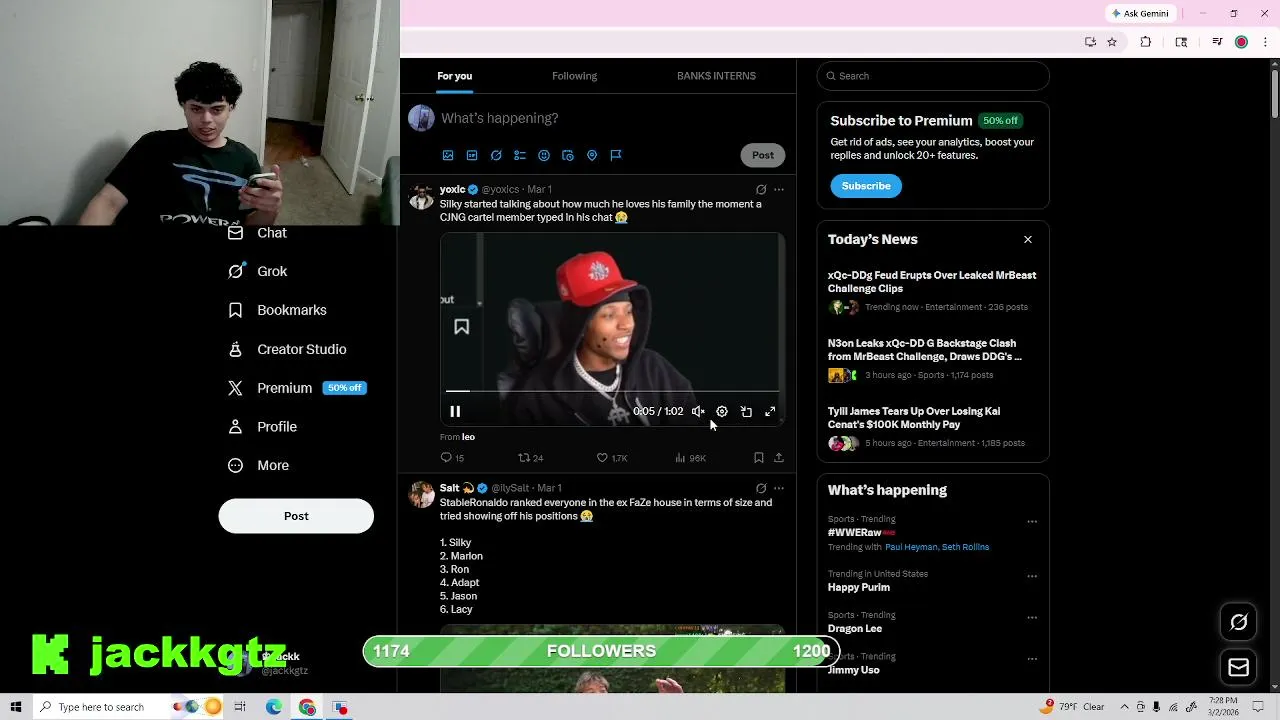1280x720 pixels.
Task: Open Chrome three-dot menu
Action: click(x=1264, y=42)
